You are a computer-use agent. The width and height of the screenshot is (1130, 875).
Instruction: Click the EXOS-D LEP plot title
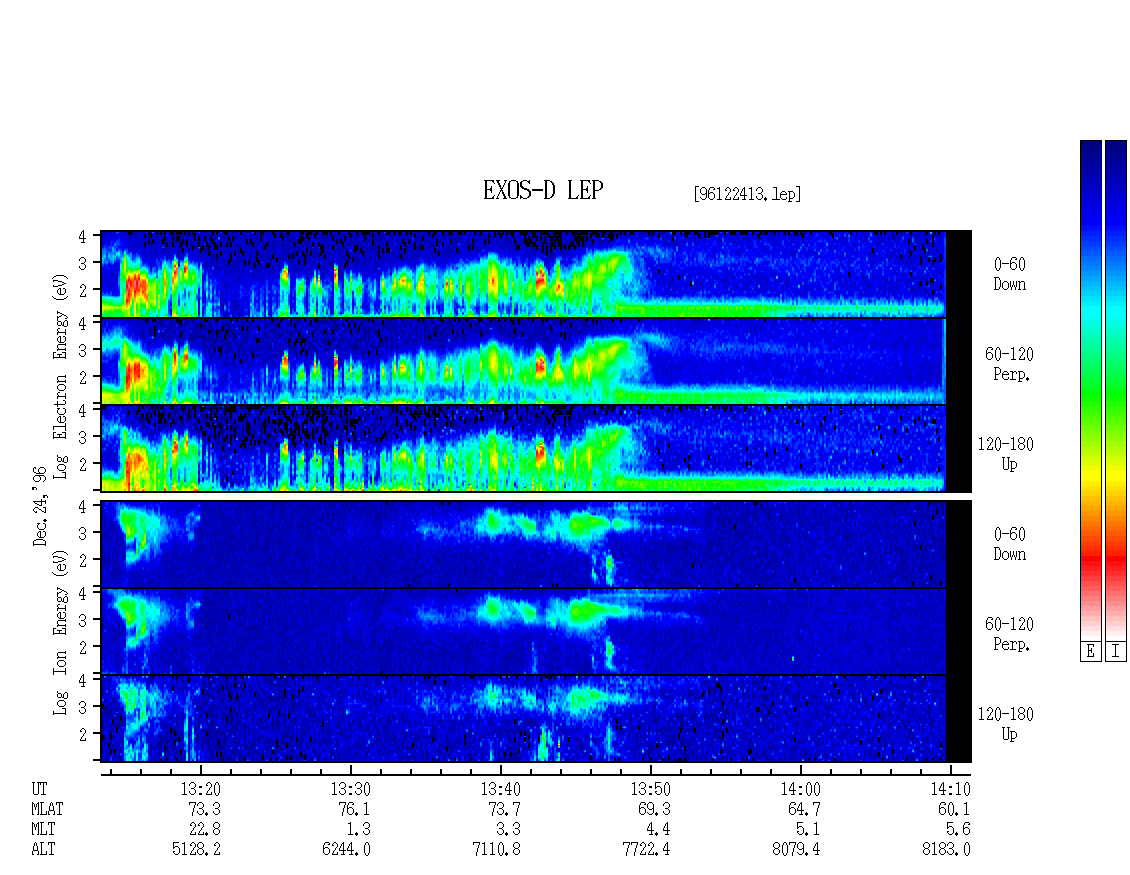point(543,191)
